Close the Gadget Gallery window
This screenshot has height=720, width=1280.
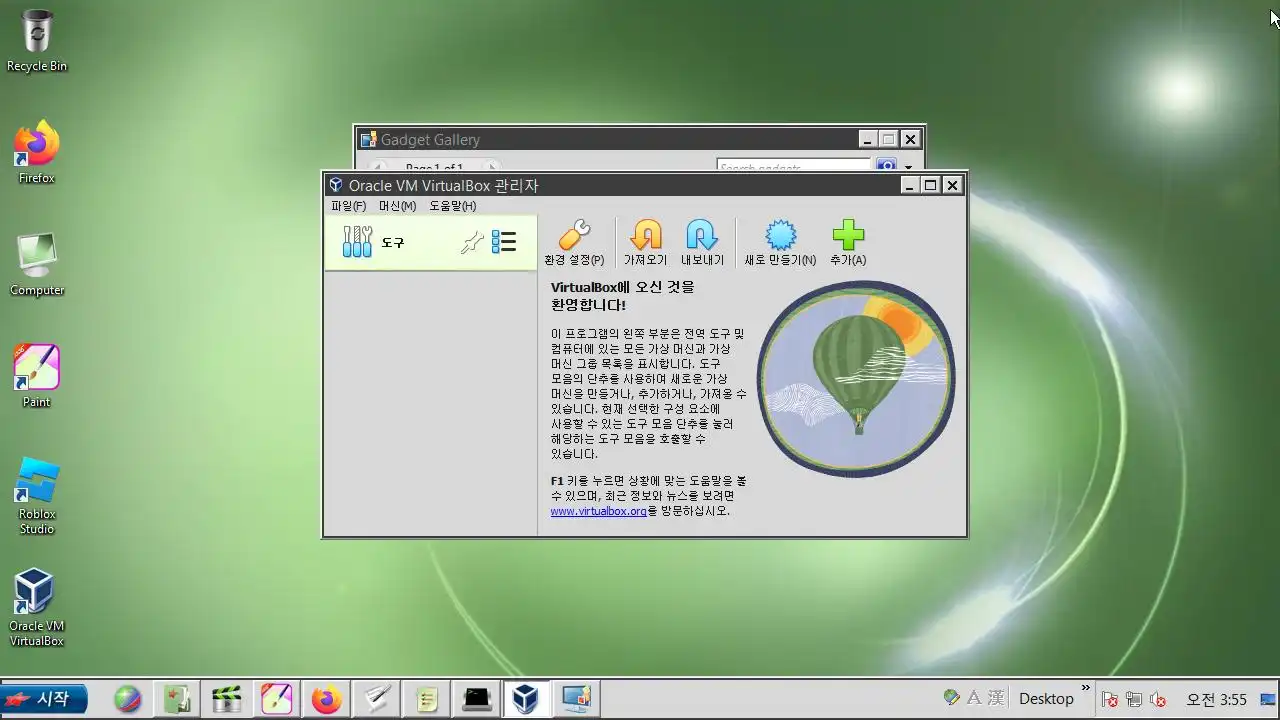pos(910,139)
